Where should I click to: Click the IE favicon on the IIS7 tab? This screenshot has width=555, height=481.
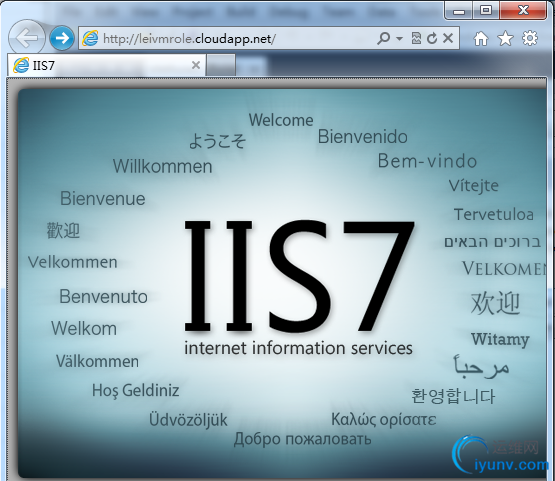click(x=21, y=65)
